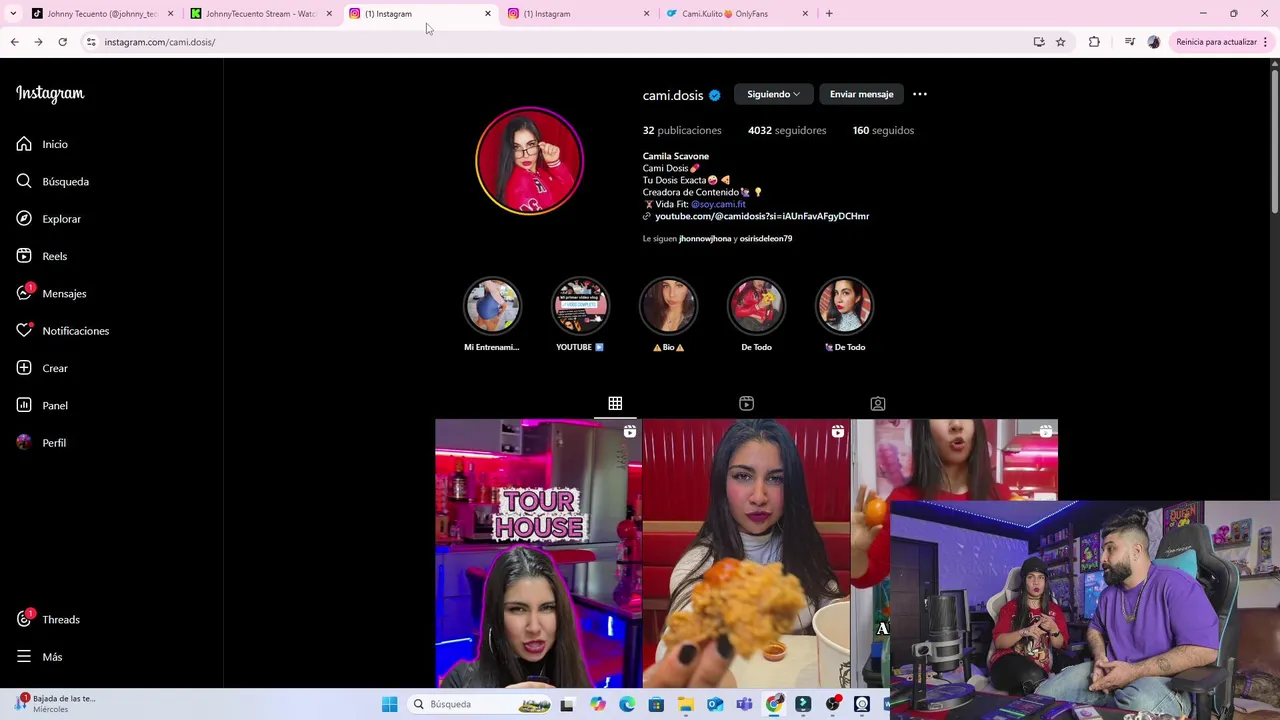1280x720 pixels.
Task: Click Enviar mensaje button
Action: (x=861, y=94)
